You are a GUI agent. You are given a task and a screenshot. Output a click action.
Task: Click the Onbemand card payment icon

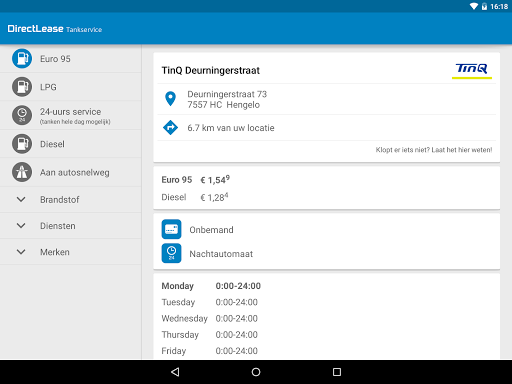[x=171, y=229]
